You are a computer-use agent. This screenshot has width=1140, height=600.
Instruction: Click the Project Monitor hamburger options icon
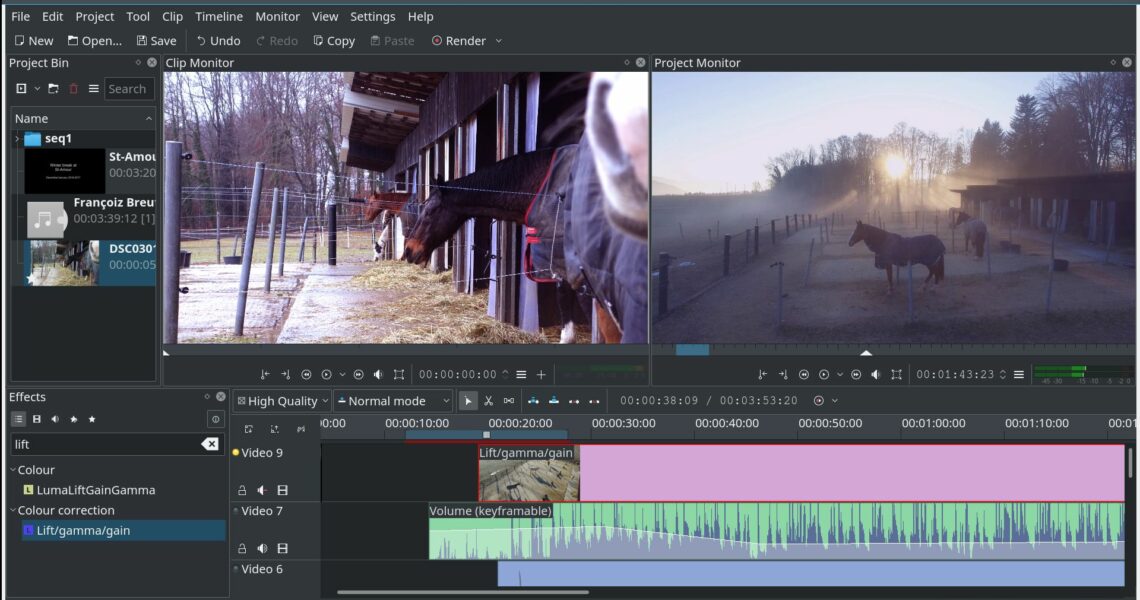click(x=1018, y=375)
